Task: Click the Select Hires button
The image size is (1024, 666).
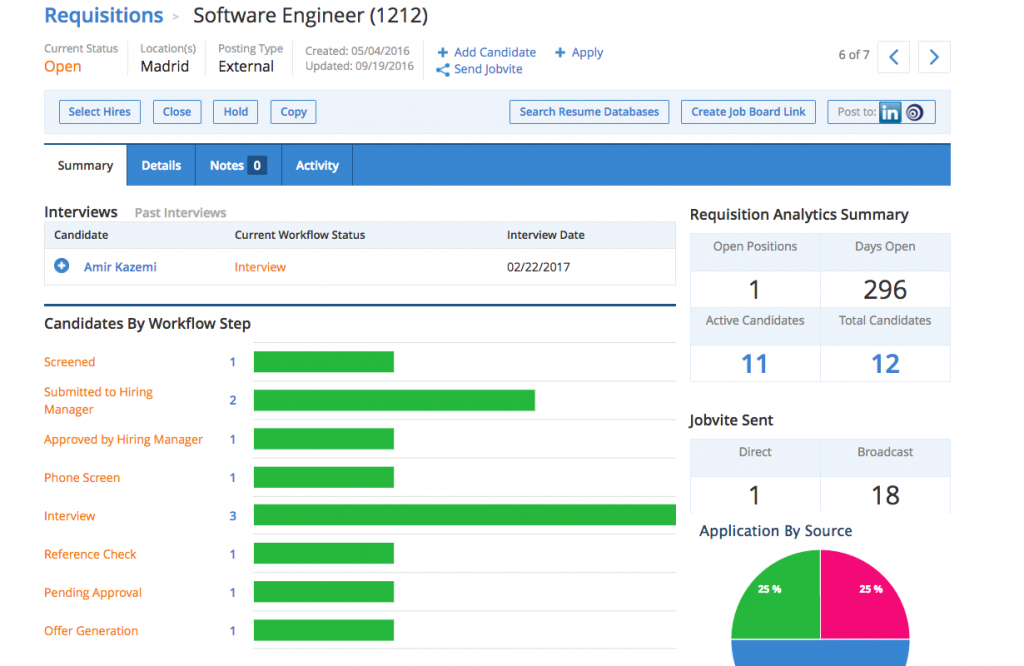Action: [x=99, y=112]
